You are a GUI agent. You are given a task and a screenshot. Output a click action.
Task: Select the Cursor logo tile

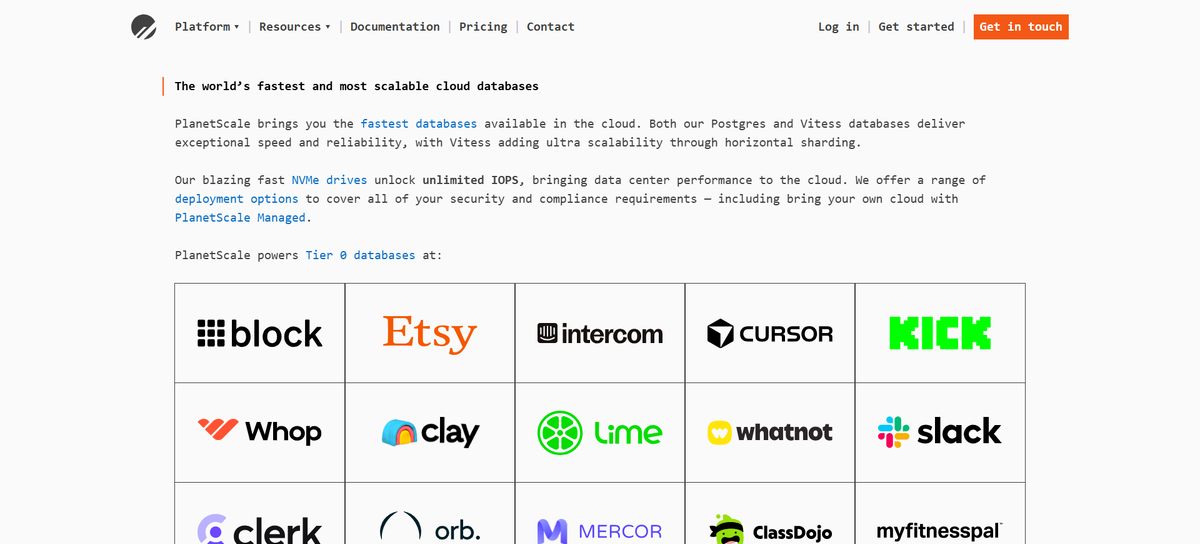(770, 333)
